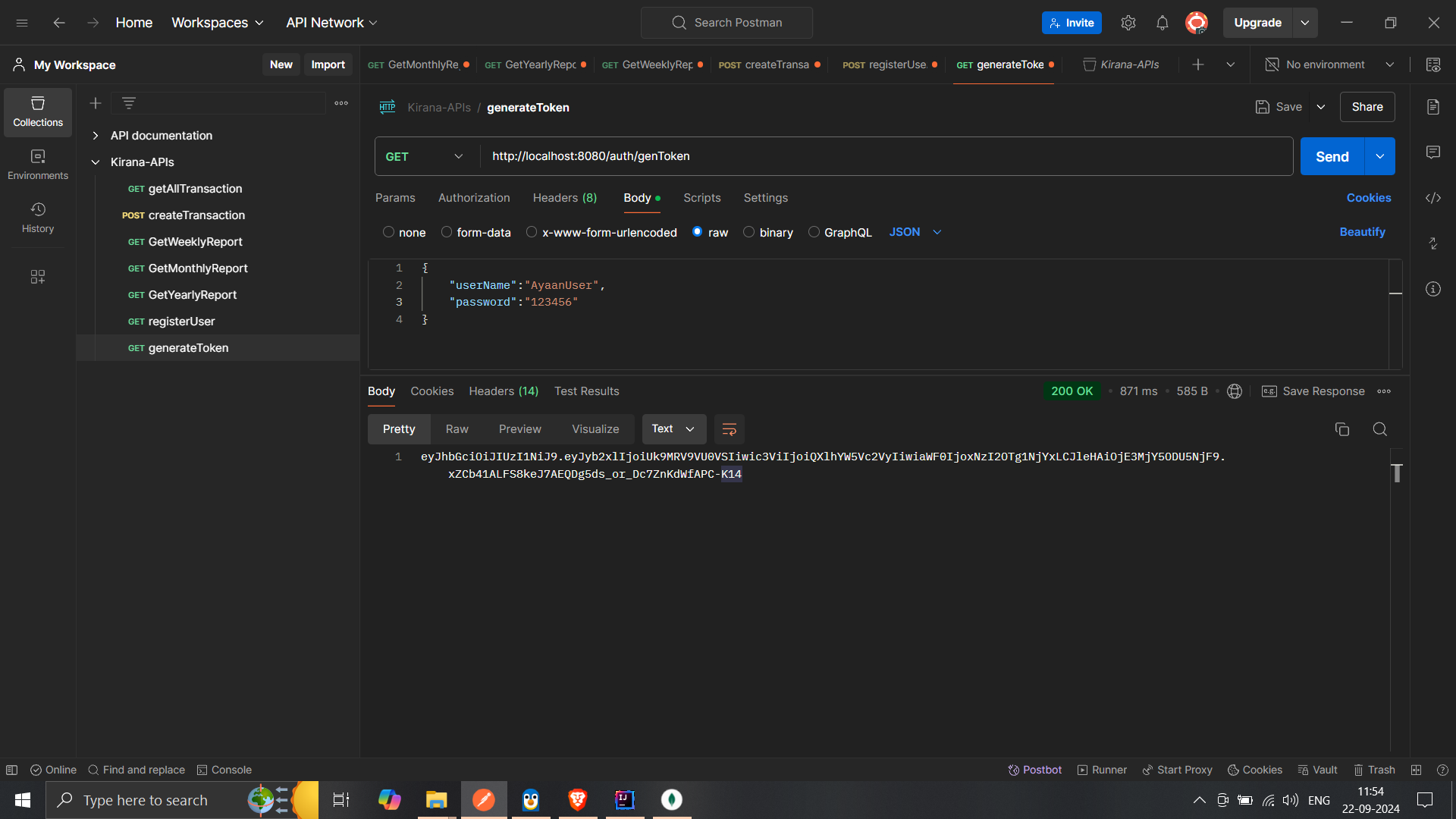Open Postbot in the status bar

1034,770
